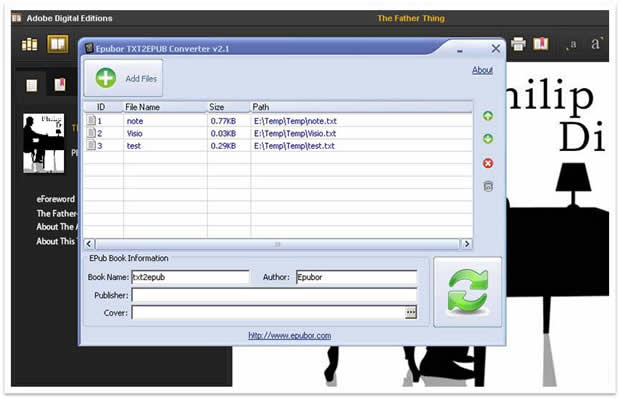Click the 0.03KB size cell
Viewport: 620px width, 399px height.
coord(223,133)
